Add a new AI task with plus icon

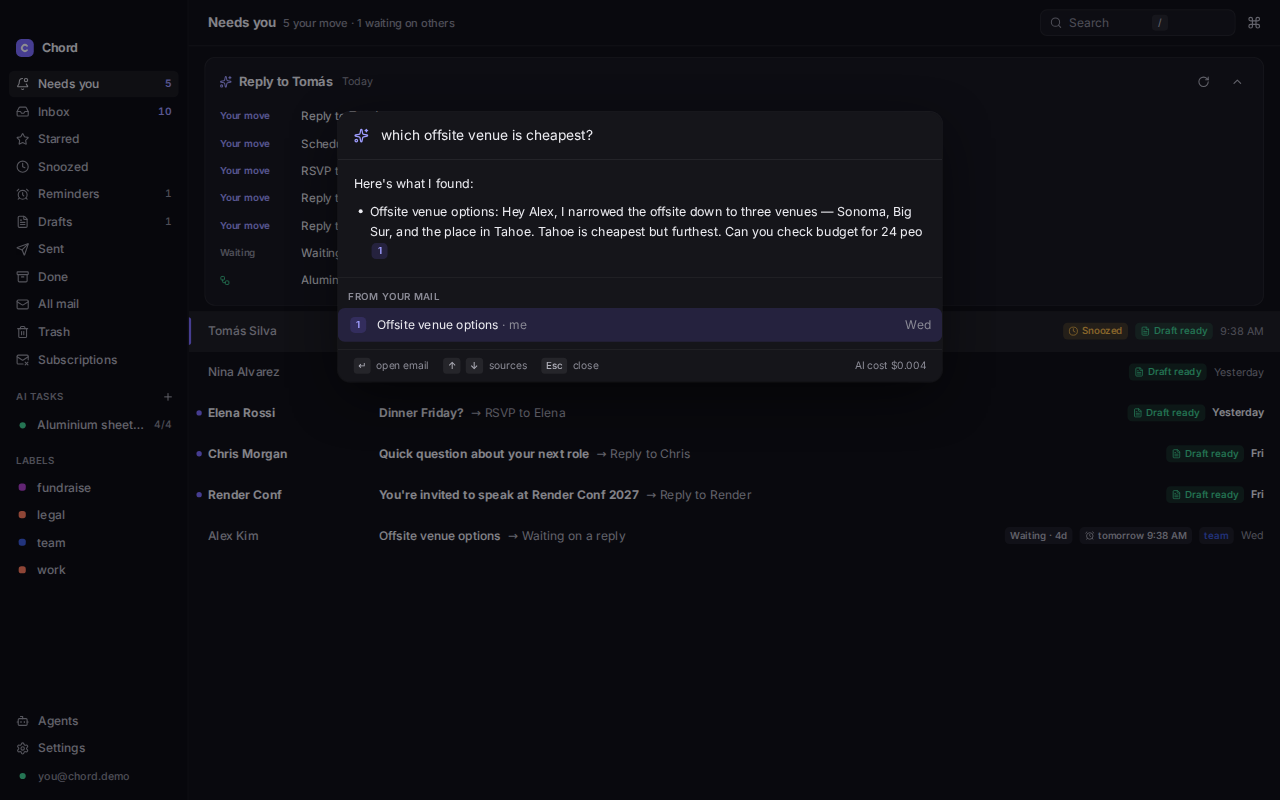(x=168, y=397)
